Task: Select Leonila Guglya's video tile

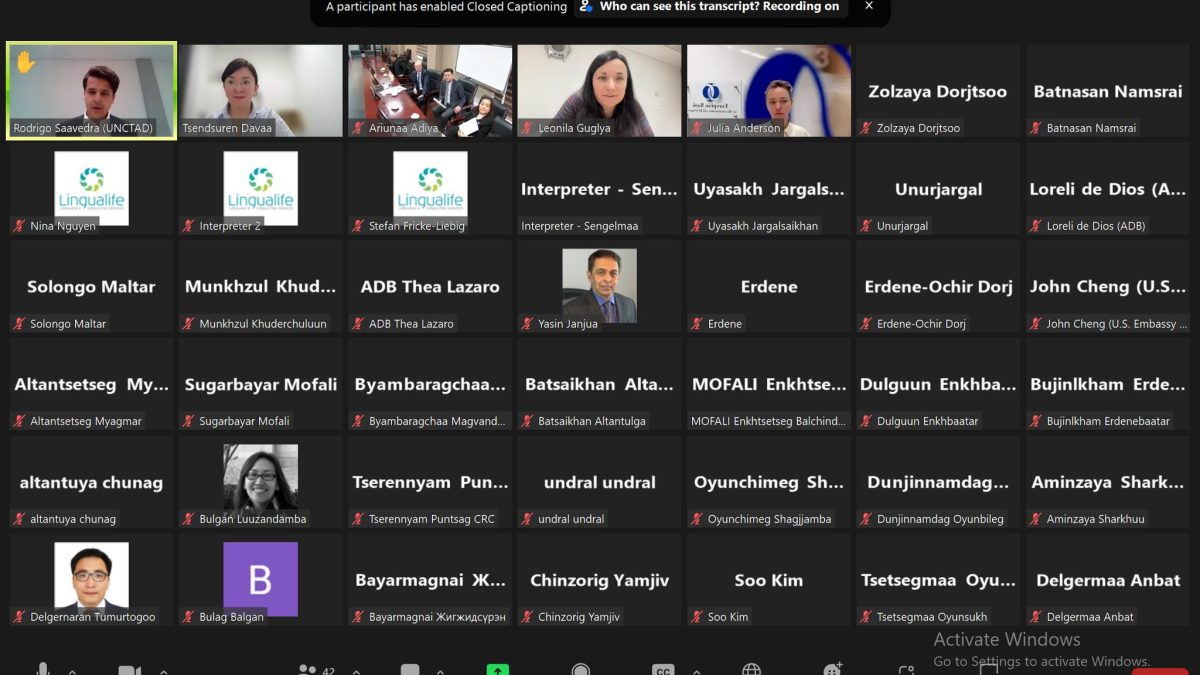Action: pos(599,90)
